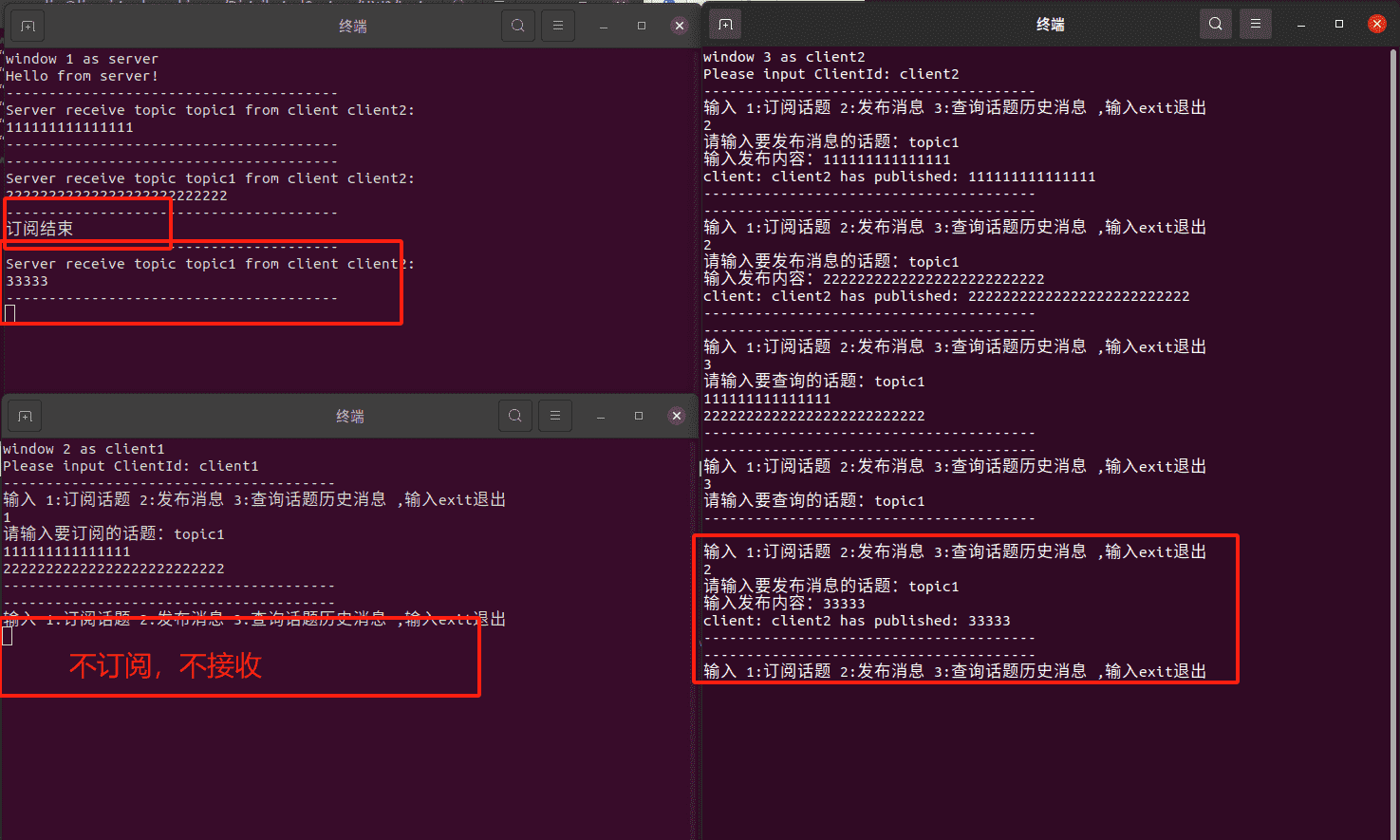Minimize the client2 terminal window
This screenshot has height=840, width=1400.
tap(1301, 24)
